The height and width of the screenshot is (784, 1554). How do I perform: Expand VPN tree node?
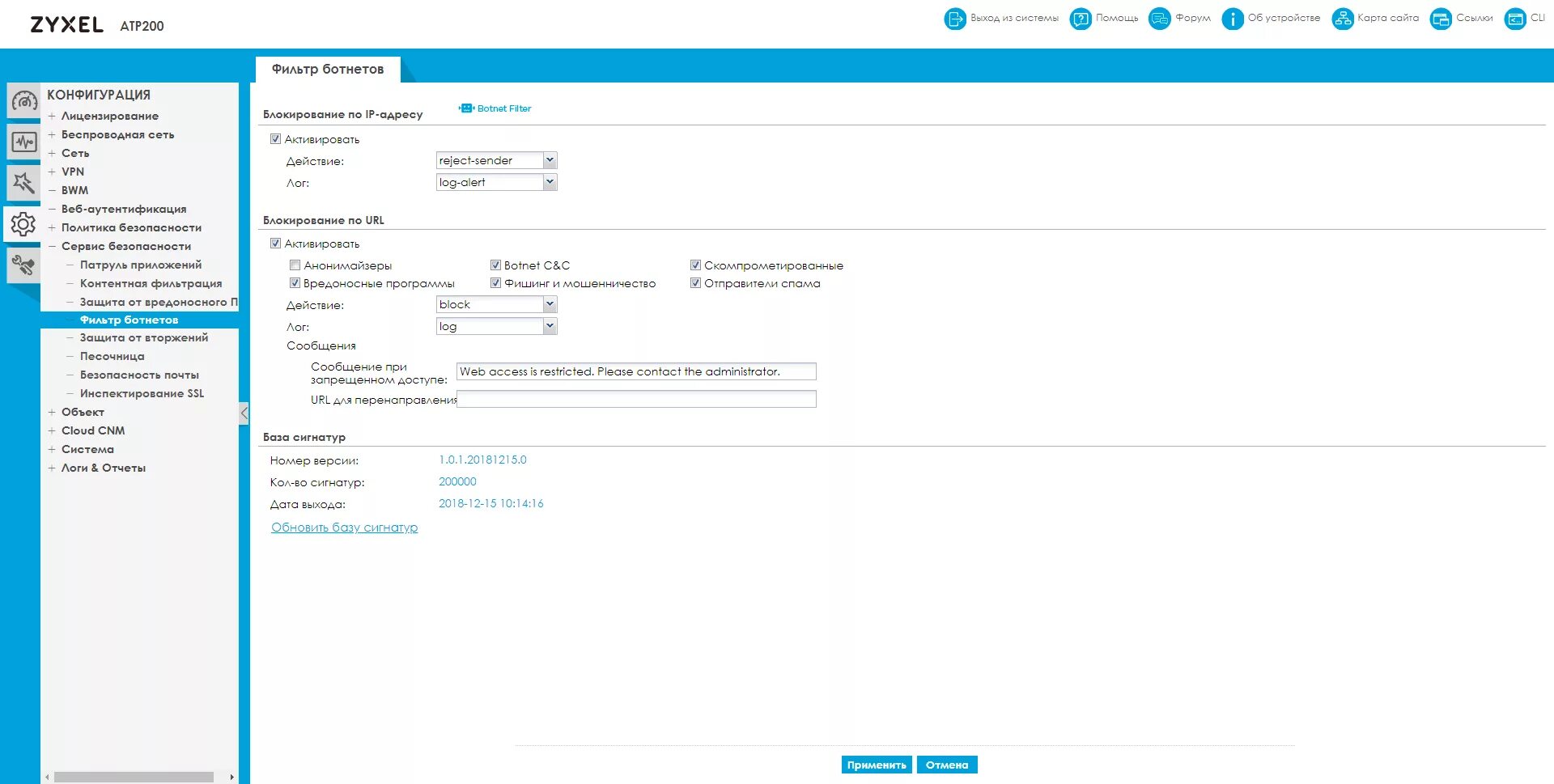pos(52,172)
